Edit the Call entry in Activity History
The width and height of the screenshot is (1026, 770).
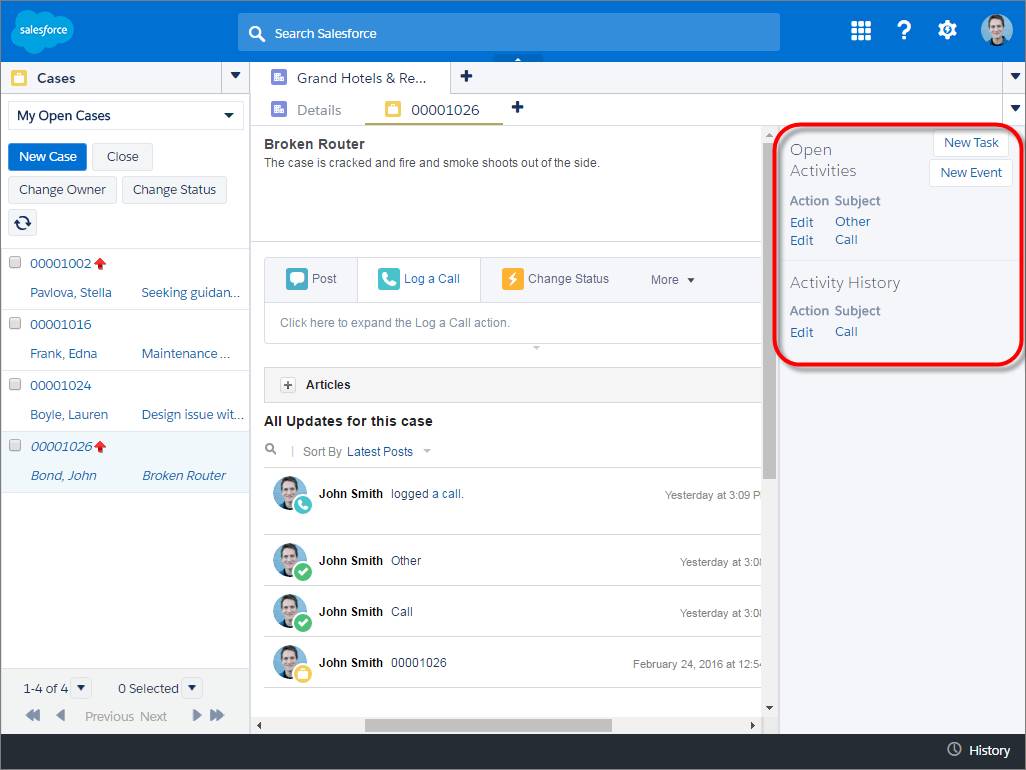coord(801,332)
